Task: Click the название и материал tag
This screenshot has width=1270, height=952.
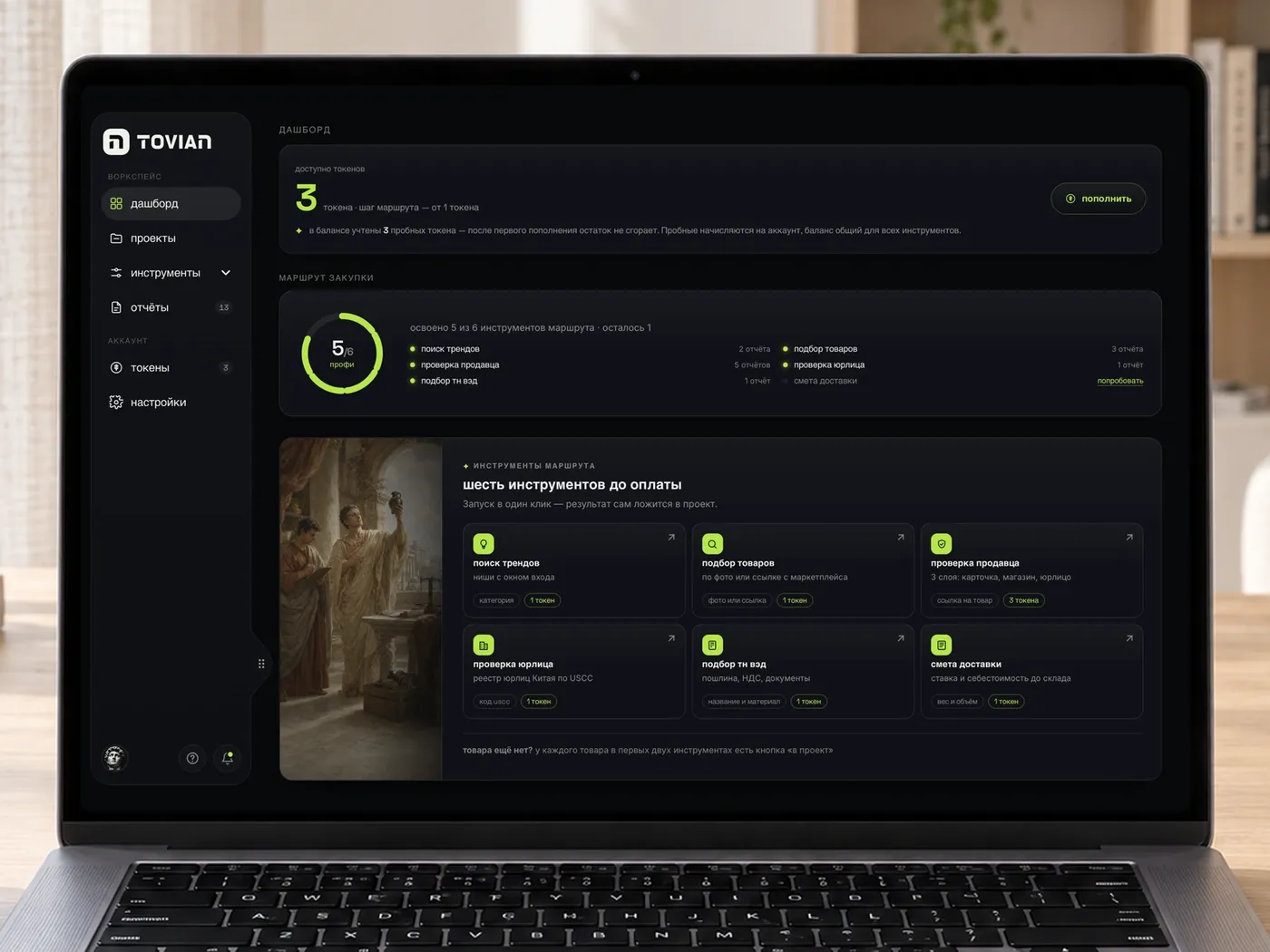Action: [x=744, y=702]
